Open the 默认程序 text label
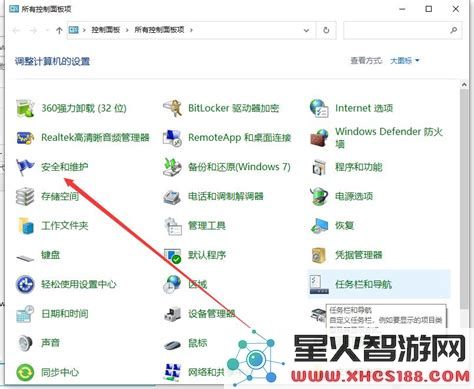 coord(207,255)
